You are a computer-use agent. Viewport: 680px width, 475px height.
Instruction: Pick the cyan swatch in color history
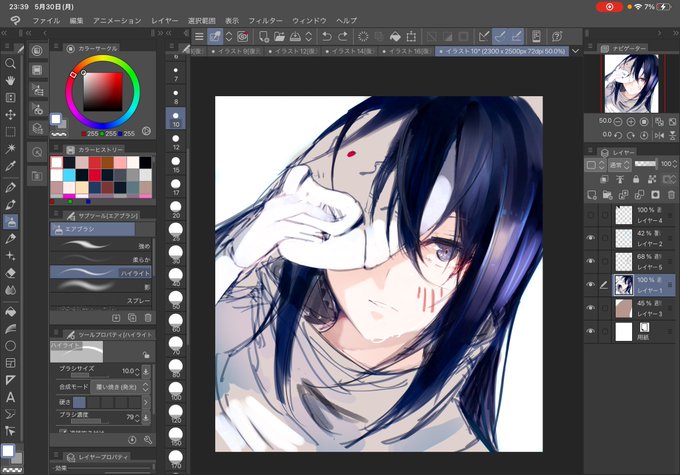(x=69, y=175)
